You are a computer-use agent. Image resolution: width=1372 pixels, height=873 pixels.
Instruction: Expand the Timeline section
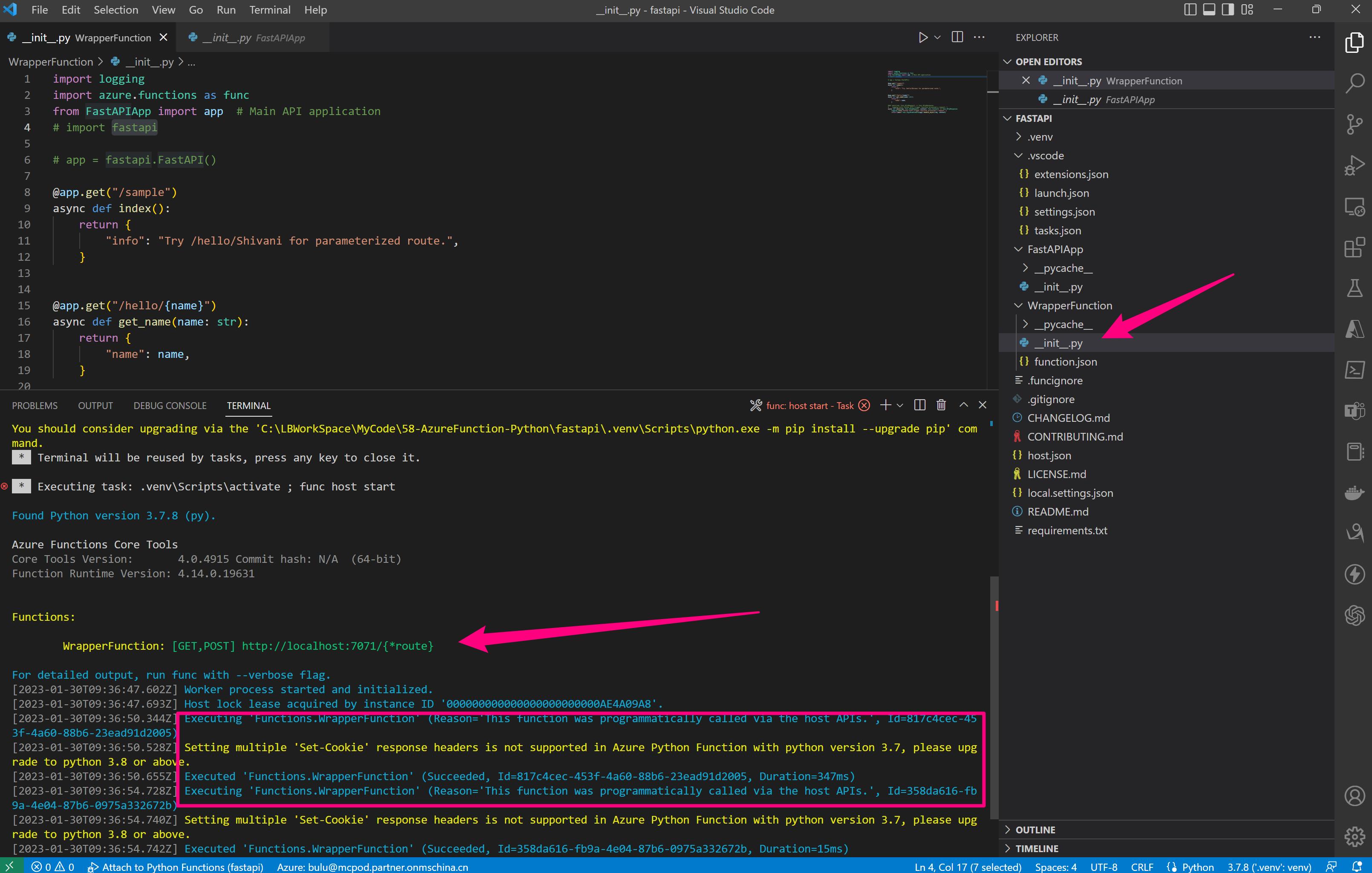pos(1167,848)
